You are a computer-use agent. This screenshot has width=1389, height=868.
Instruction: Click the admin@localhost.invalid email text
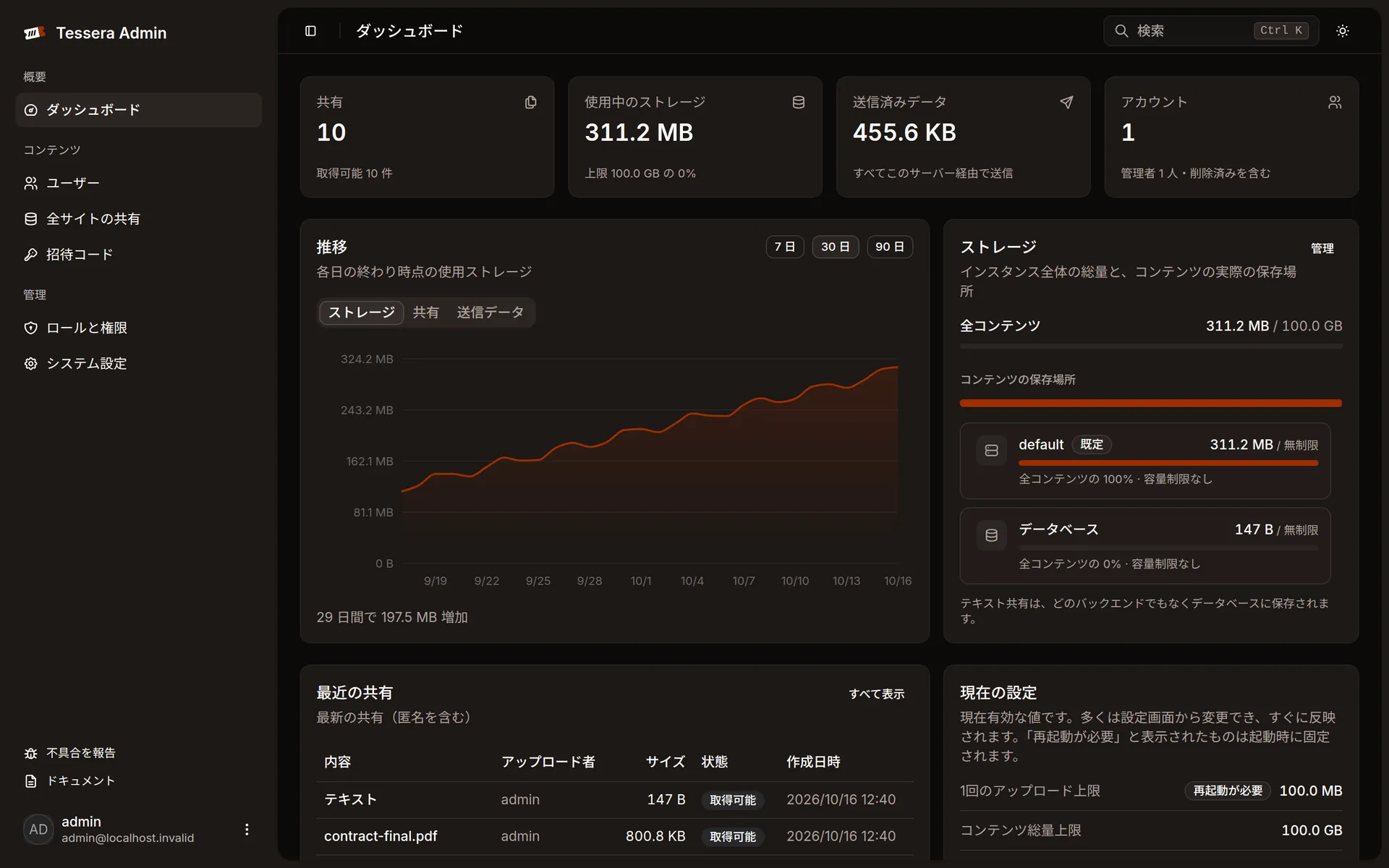point(127,838)
